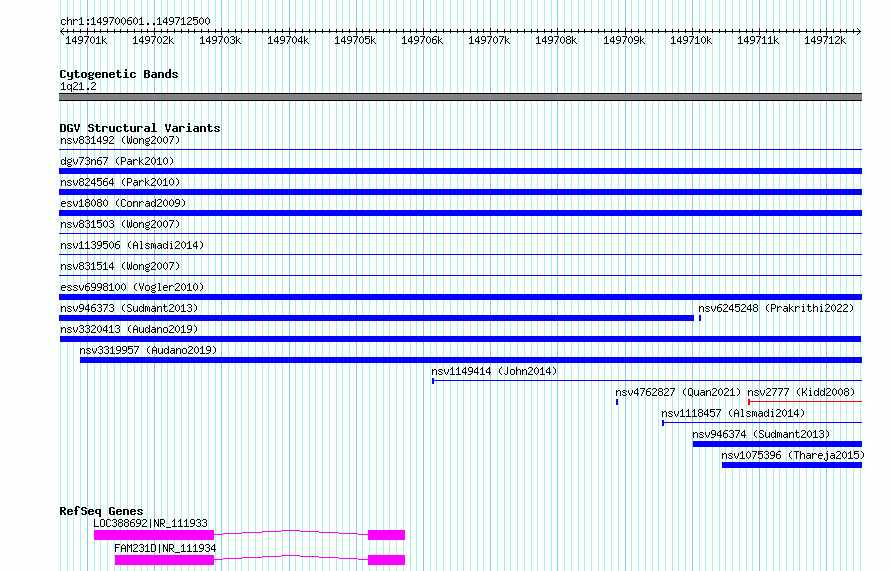The width and height of the screenshot is (890, 571).
Task: Open variant nsv6245248 (Prakrithi2022)
Action: [x=776, y=308]
